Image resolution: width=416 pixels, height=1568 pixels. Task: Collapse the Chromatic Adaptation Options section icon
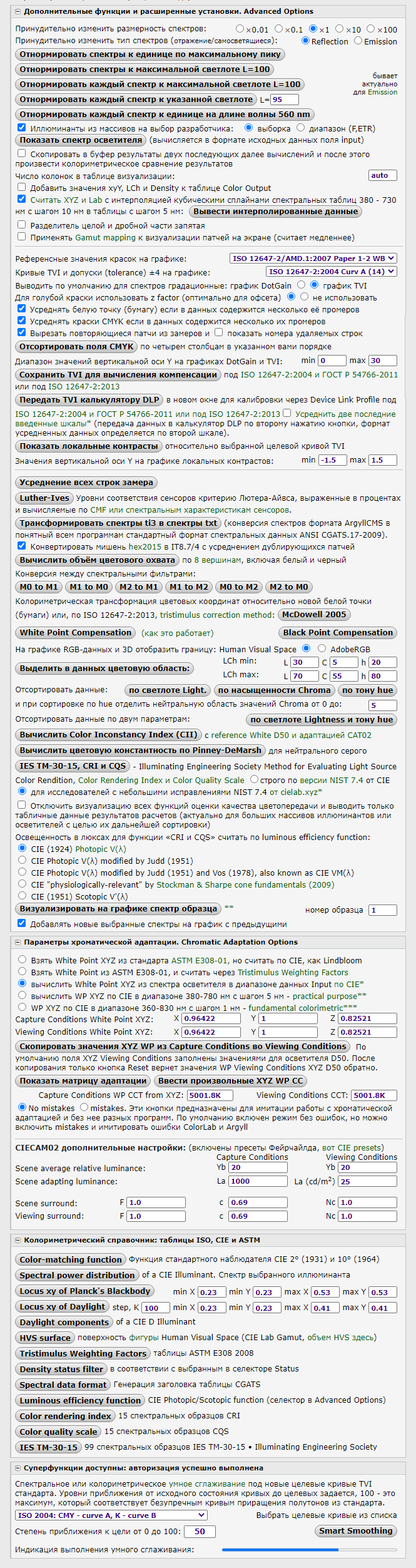[x=18, y=942]
